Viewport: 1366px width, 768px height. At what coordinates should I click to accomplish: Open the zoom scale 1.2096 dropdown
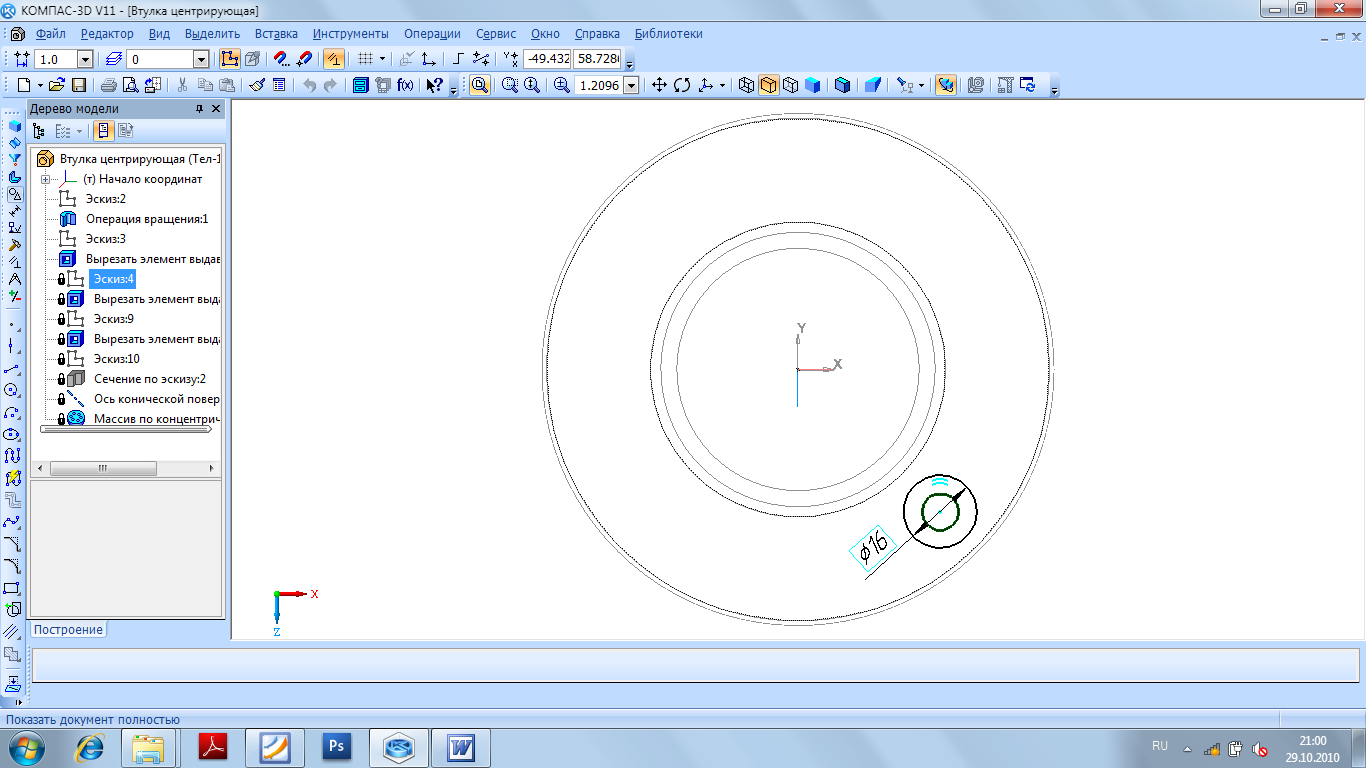pos(631,86)
